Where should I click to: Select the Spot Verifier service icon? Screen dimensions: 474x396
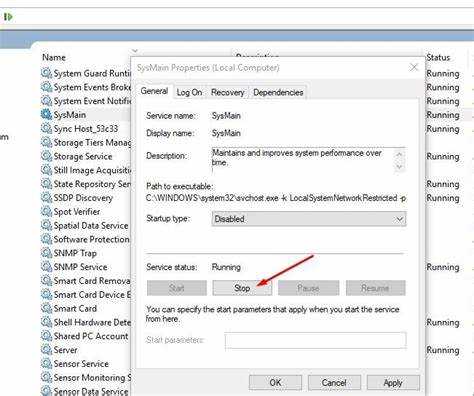[46, 211]
